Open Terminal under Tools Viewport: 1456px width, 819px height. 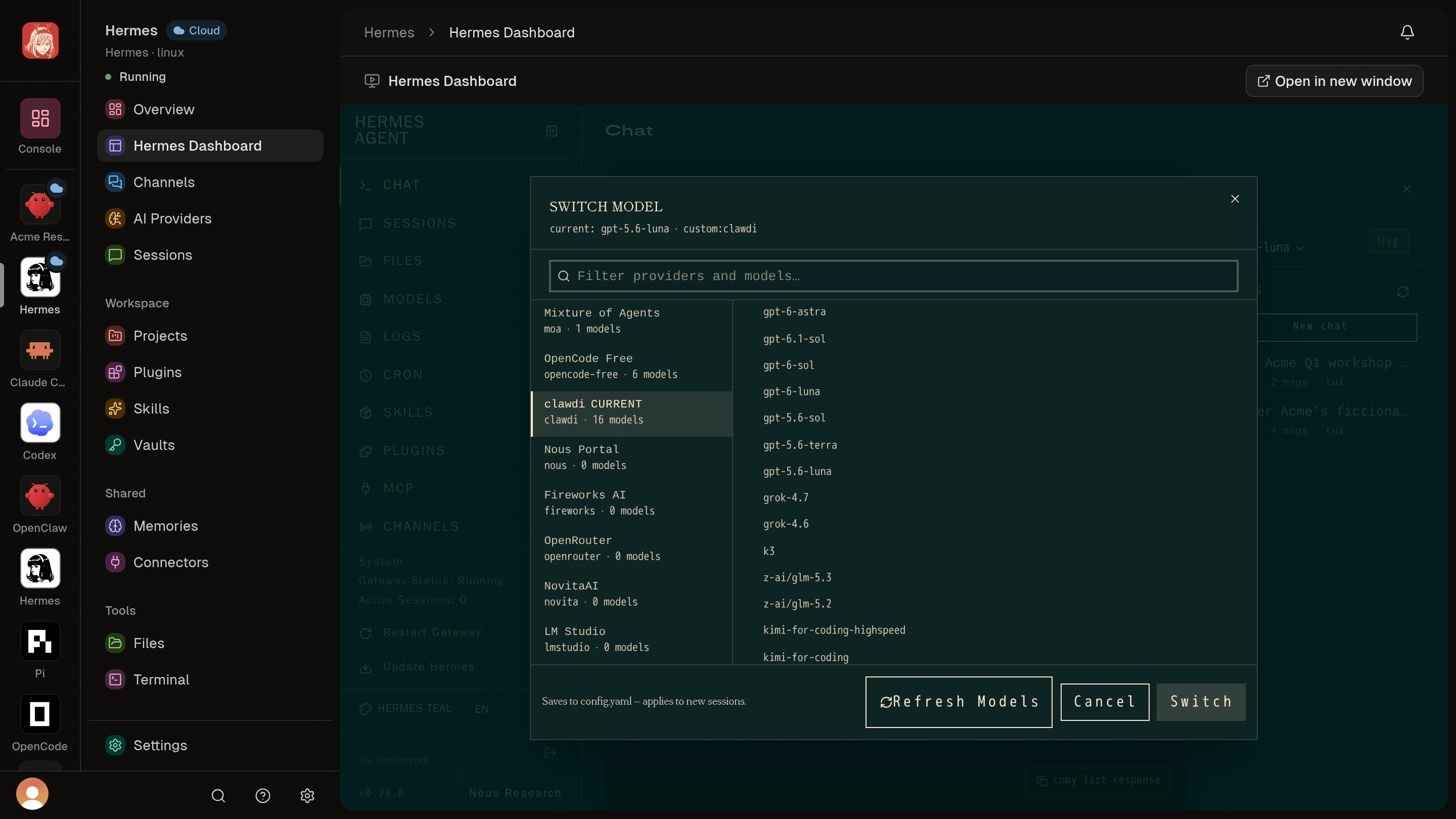point(210,679)
